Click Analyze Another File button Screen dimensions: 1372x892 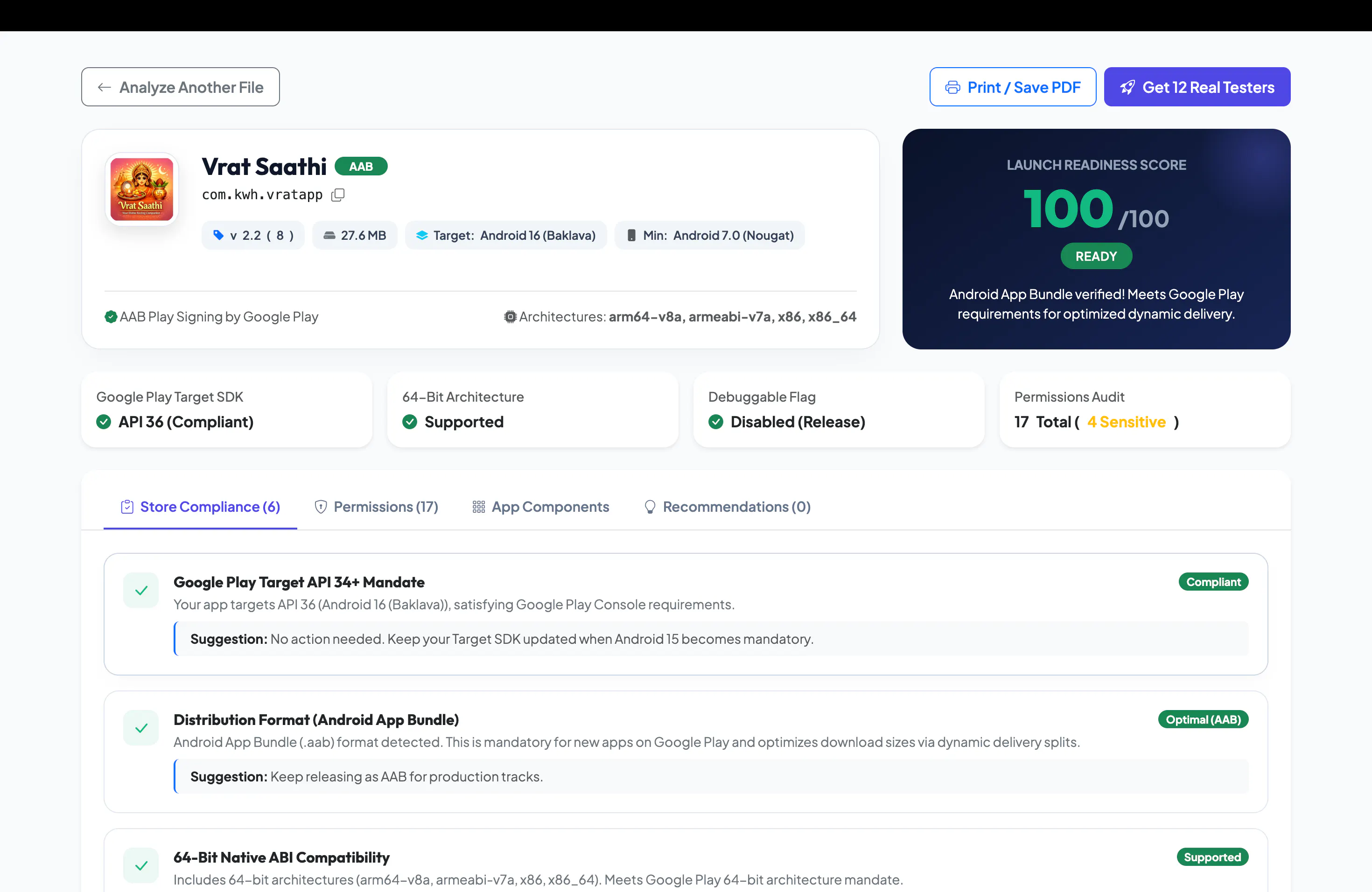click(181, 87)
